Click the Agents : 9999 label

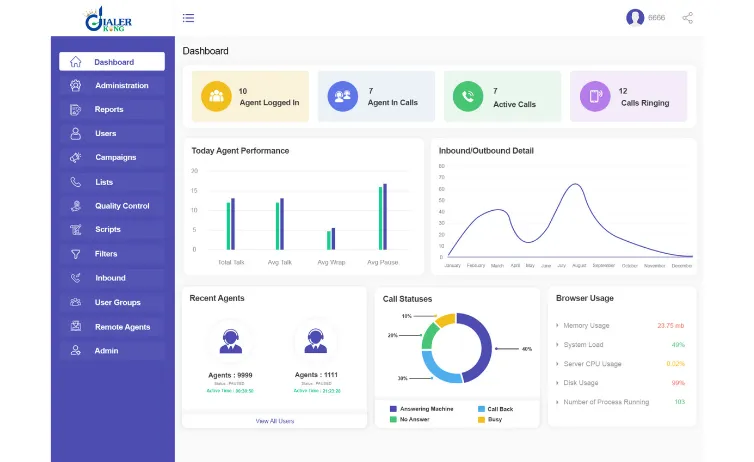click(230, 375)
